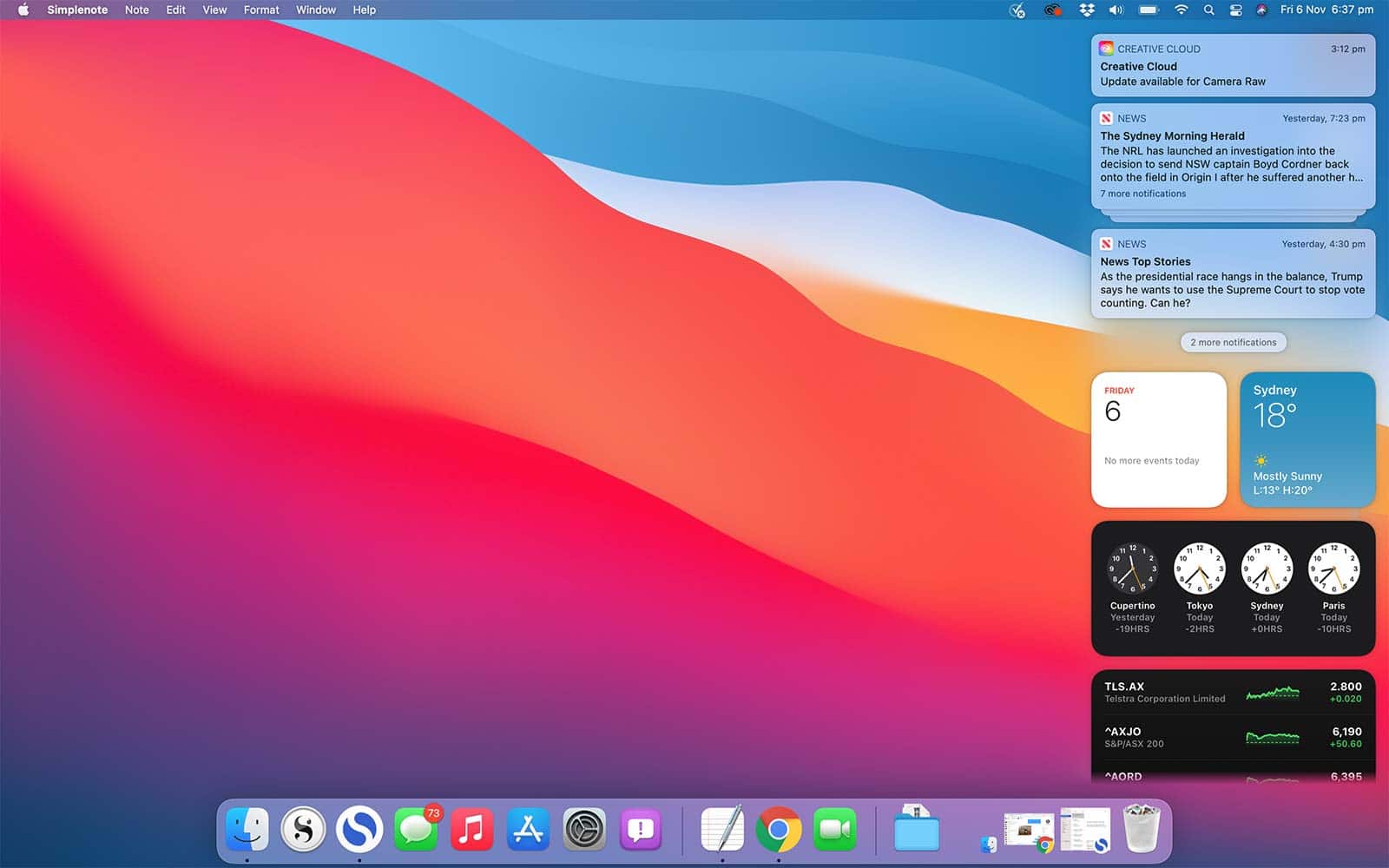Launch the App Store from Dock
This screenshot has width=1389, height=868.
coord(528,829)
